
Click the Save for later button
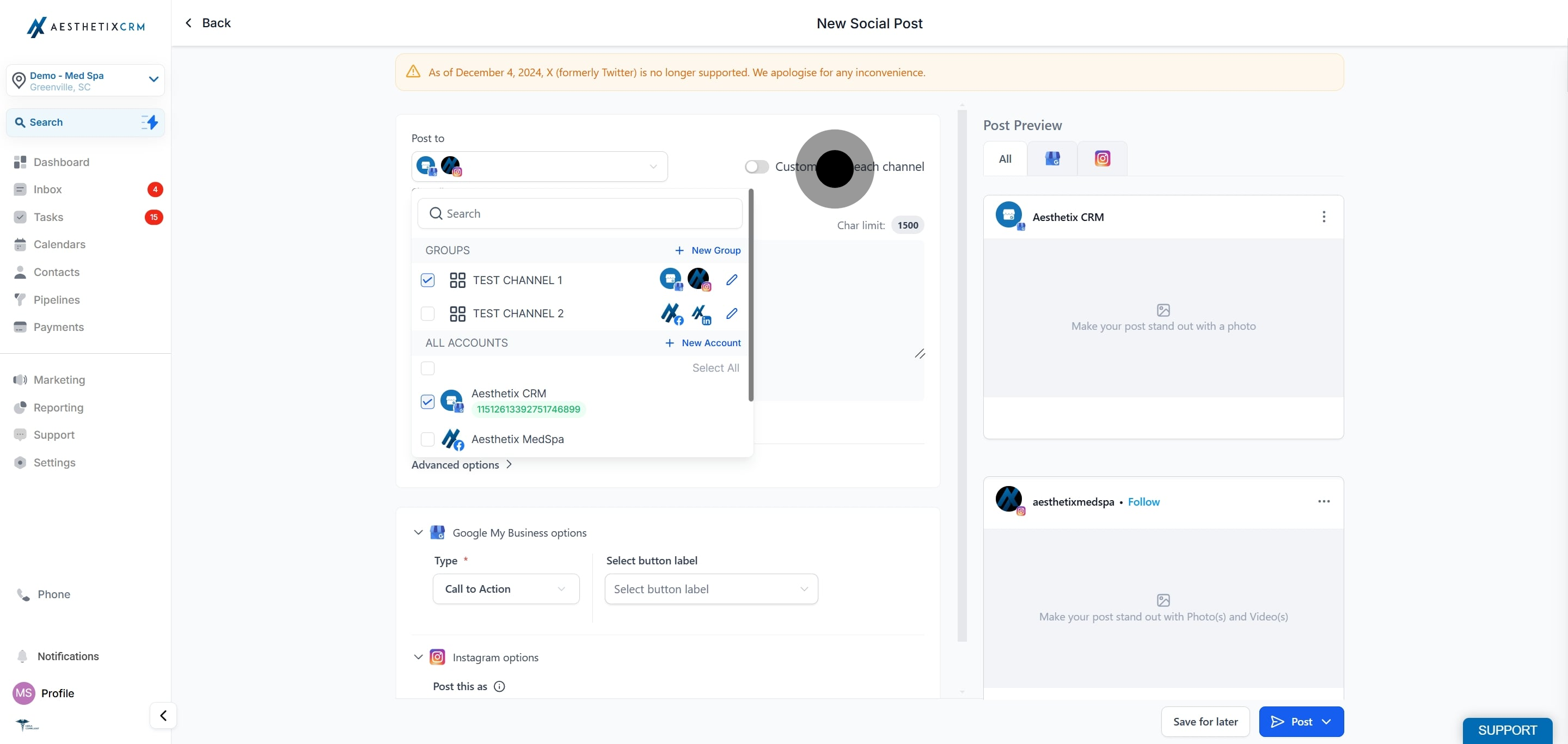(x=1205, y=722)
